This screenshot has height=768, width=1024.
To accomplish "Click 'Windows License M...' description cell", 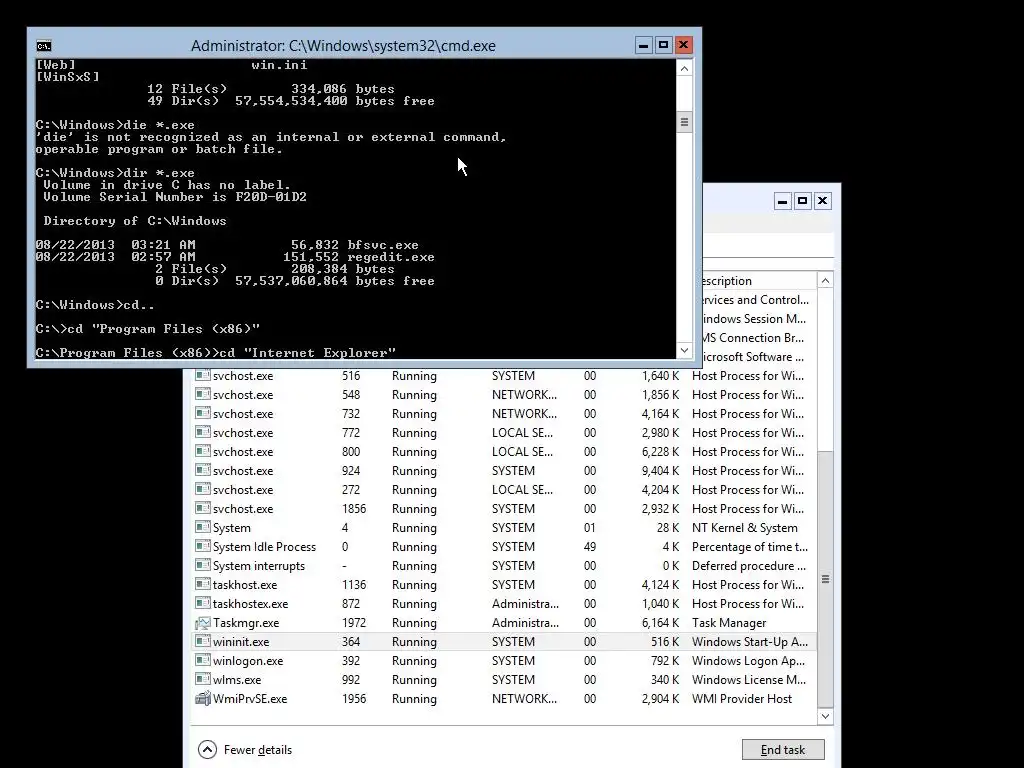I will [x=749, y=680].
